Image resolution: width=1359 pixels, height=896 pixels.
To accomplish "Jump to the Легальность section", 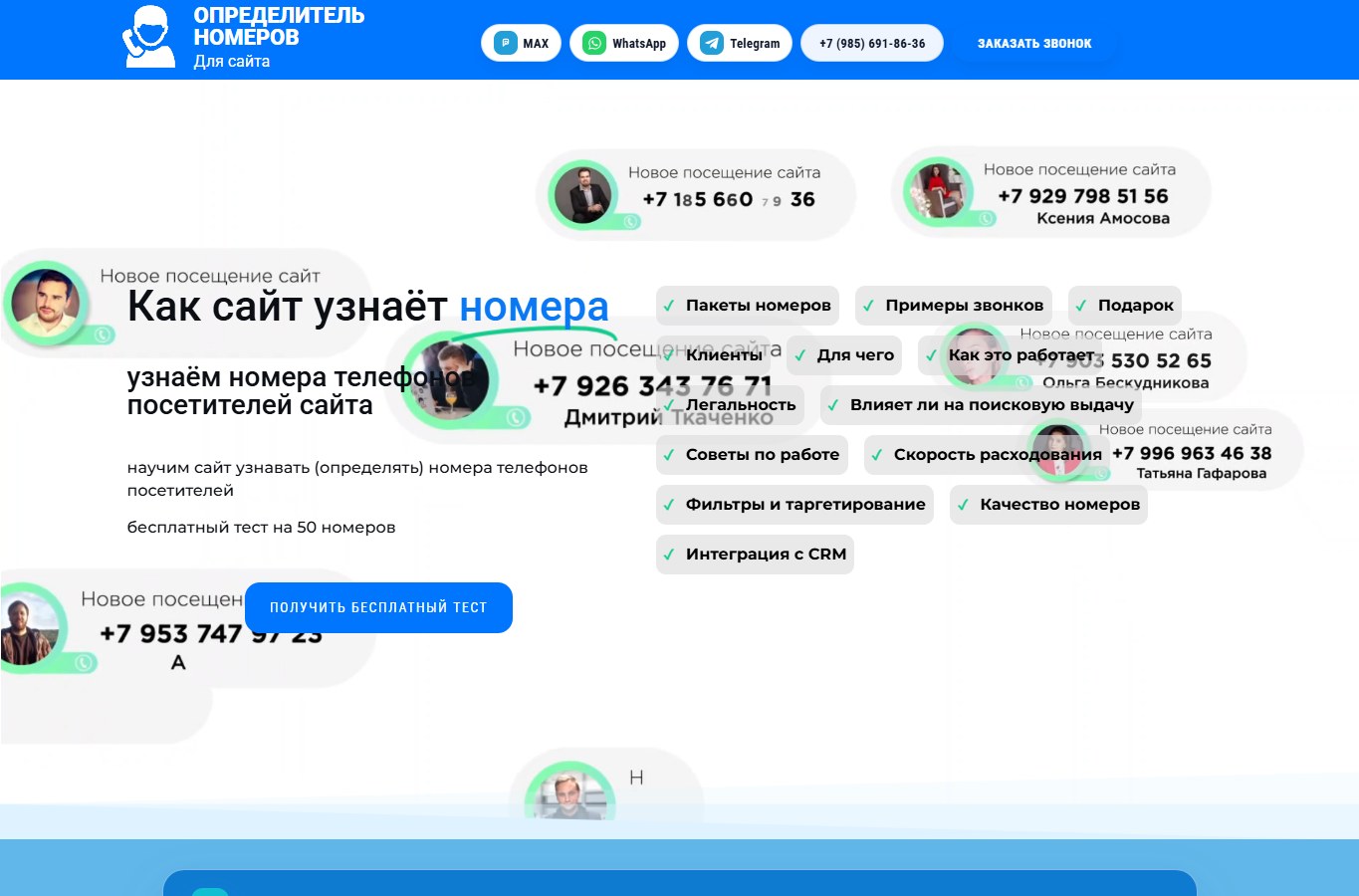I will [730, 405].
